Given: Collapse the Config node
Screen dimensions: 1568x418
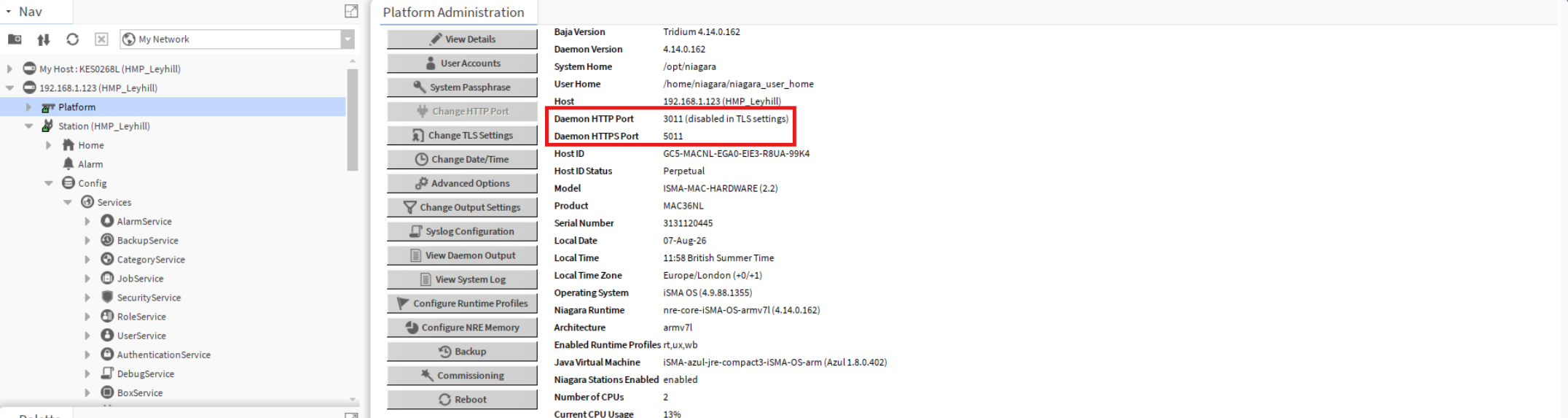Looking at the screenshot, I should pyautogui.click(x=48, y=183).
